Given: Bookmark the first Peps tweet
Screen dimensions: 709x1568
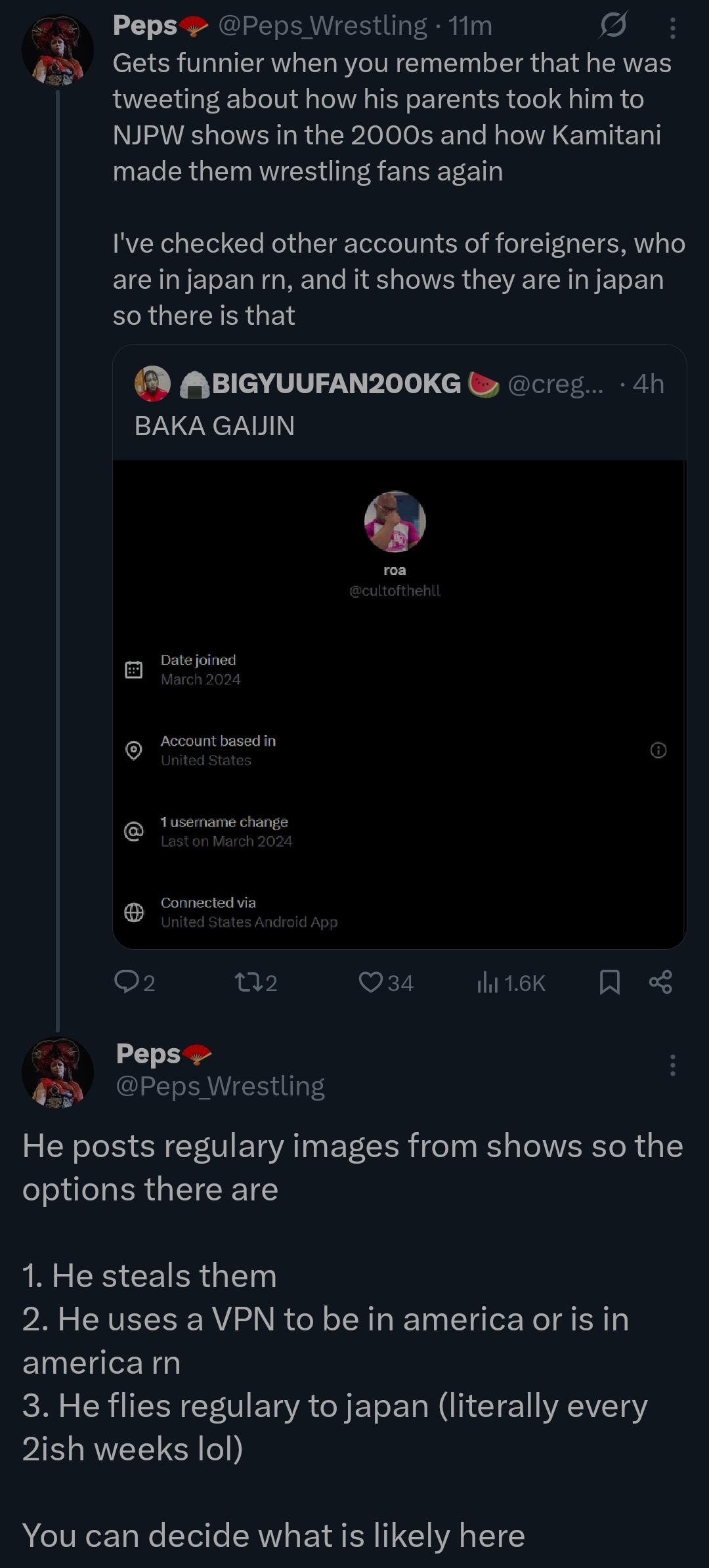Looking at the screenshot, I should pos(610,982).
